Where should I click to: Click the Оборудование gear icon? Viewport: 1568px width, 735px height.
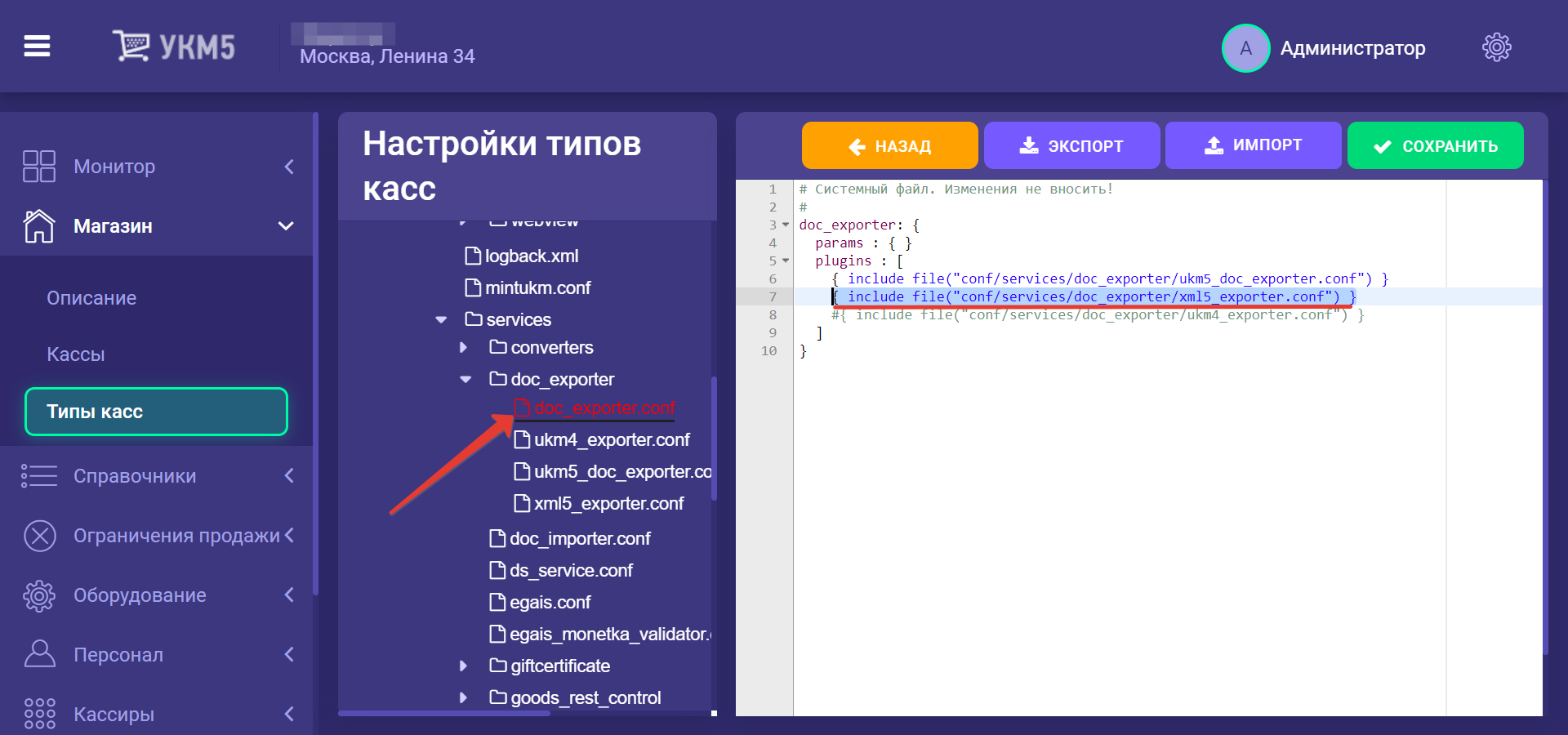click(x=38, y=595)
